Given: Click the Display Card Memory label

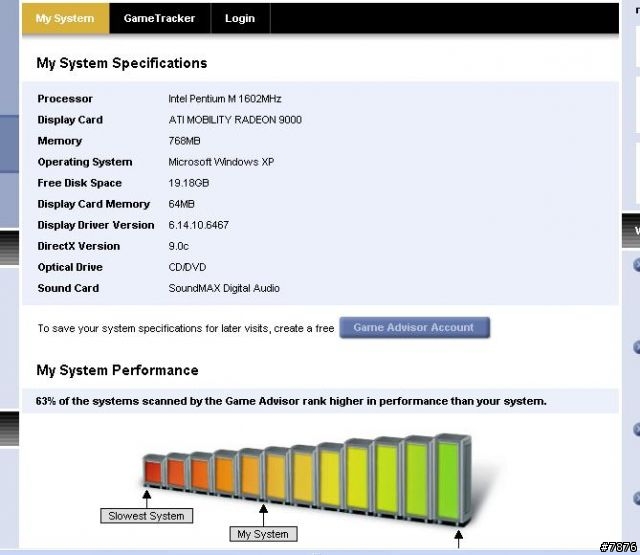Looking at the screenshot, I should [x=93, y=204].
